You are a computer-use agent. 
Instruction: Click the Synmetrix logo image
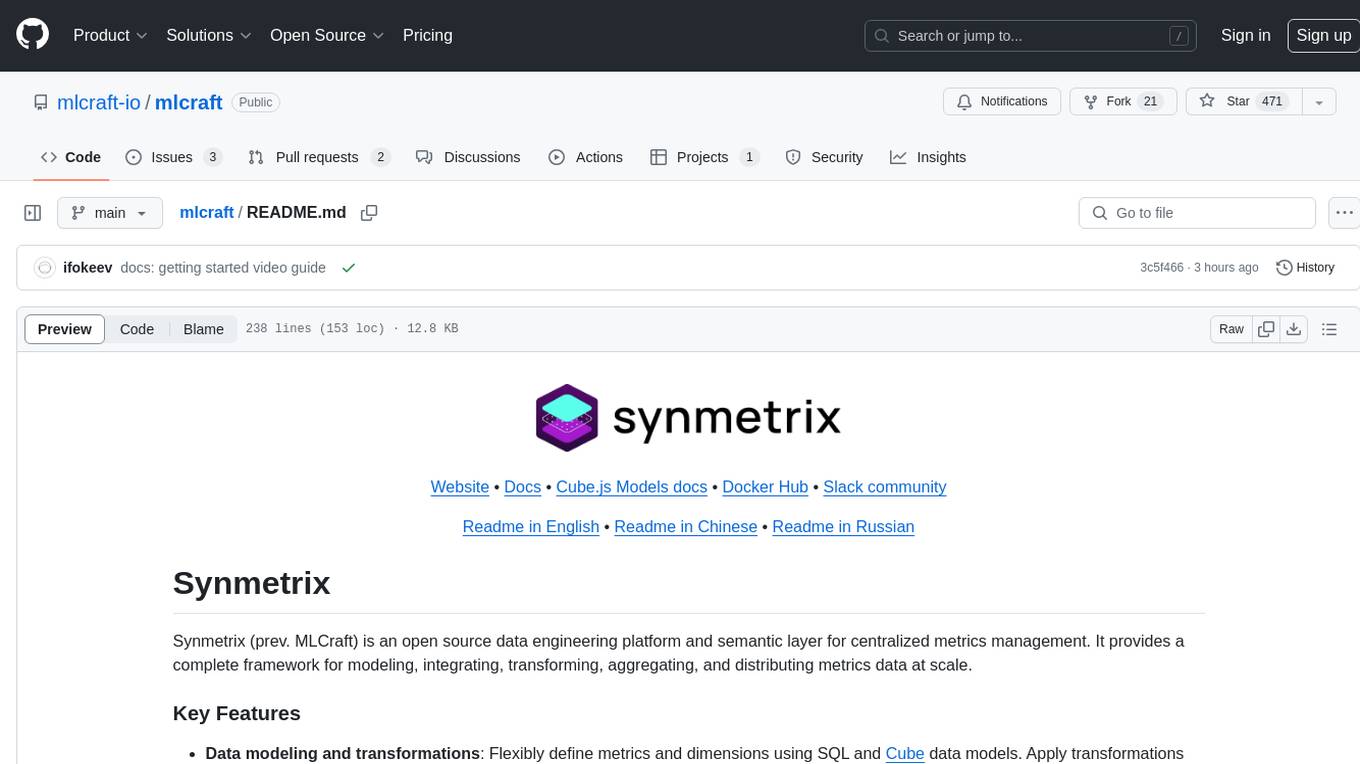coord(688,418)
